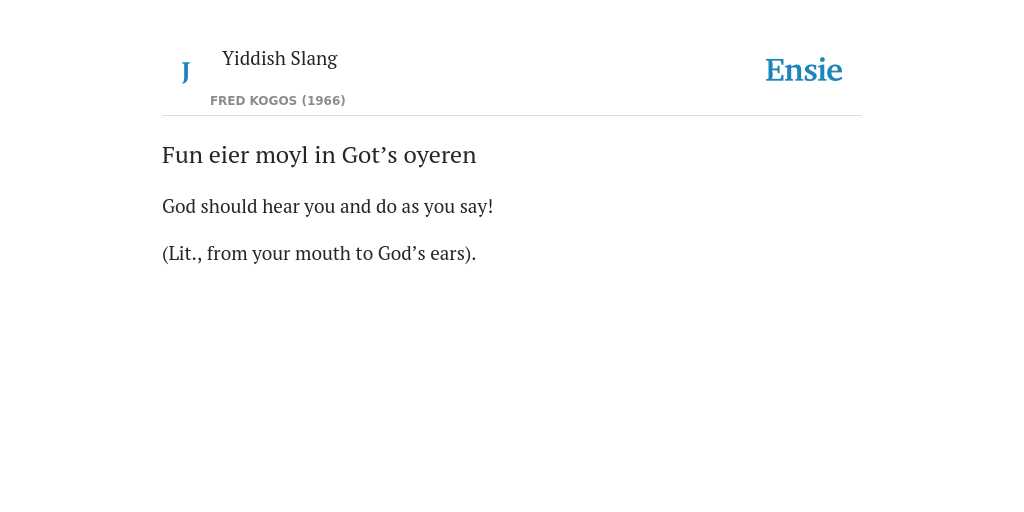The width and height of the screenshot is (1024, 512).
Task: Click the blue J dictionary icon
Action: coord(185,72)
